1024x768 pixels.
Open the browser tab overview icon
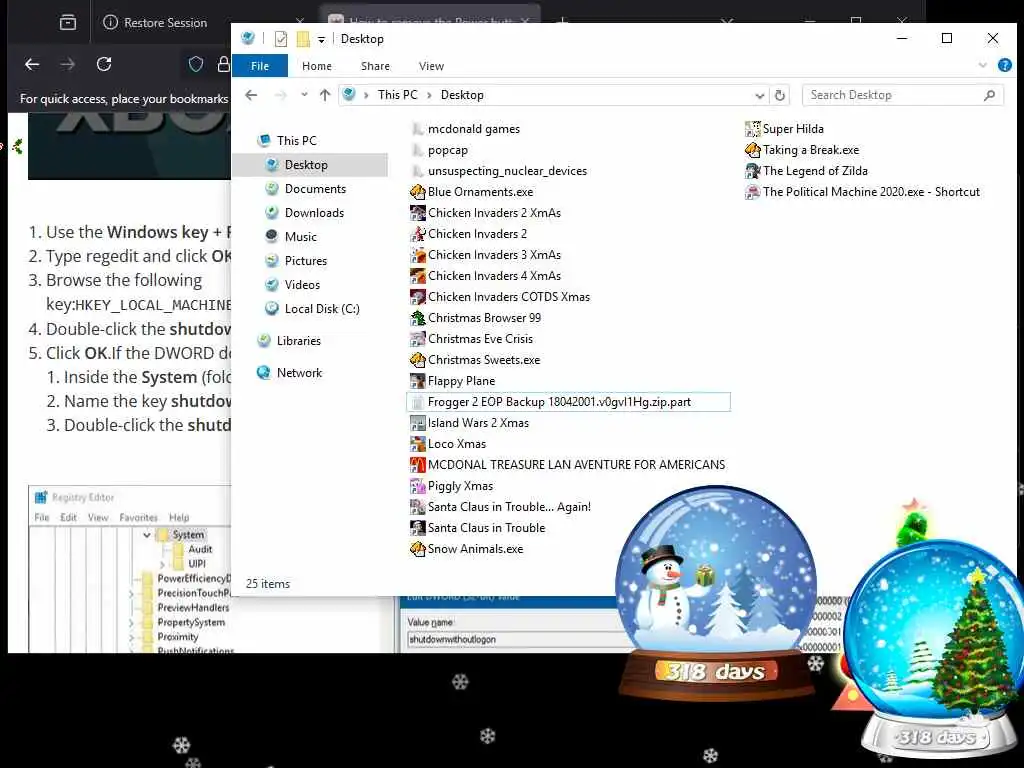(x=68, y=23)
